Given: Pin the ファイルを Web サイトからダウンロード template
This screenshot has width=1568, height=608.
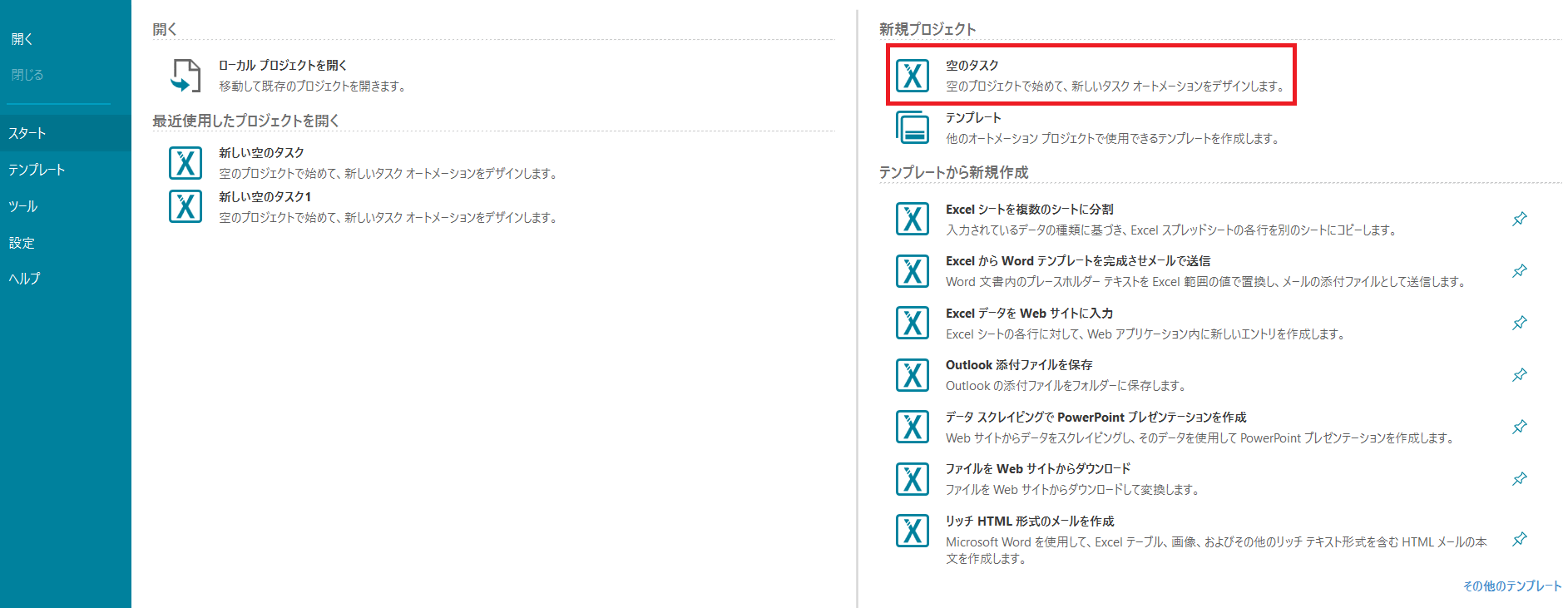Looking at the screenshot, I should click(1520, 479).
